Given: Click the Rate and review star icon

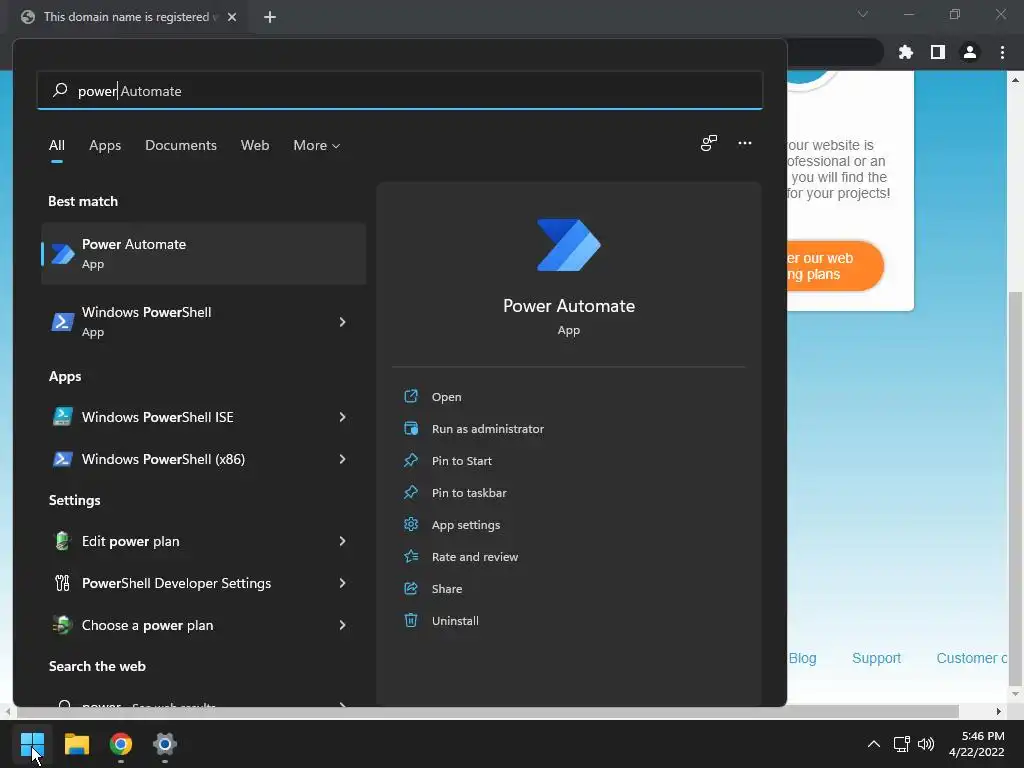Looking at the screenshot, I should point(411,556).
